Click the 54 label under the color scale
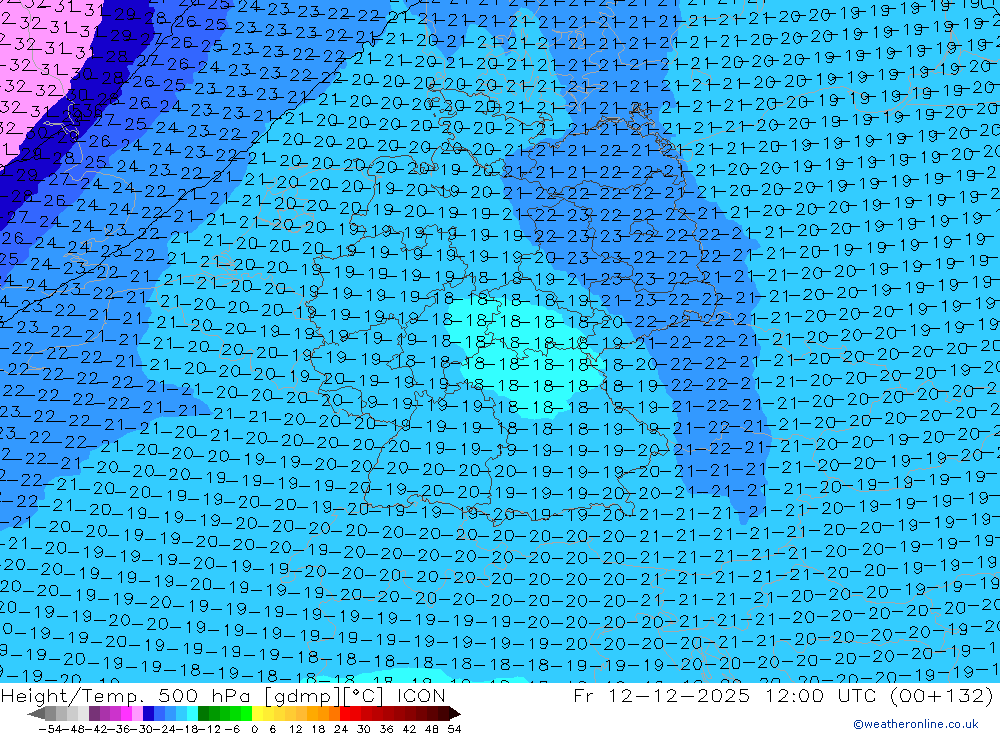 click(x=454, y=729)
